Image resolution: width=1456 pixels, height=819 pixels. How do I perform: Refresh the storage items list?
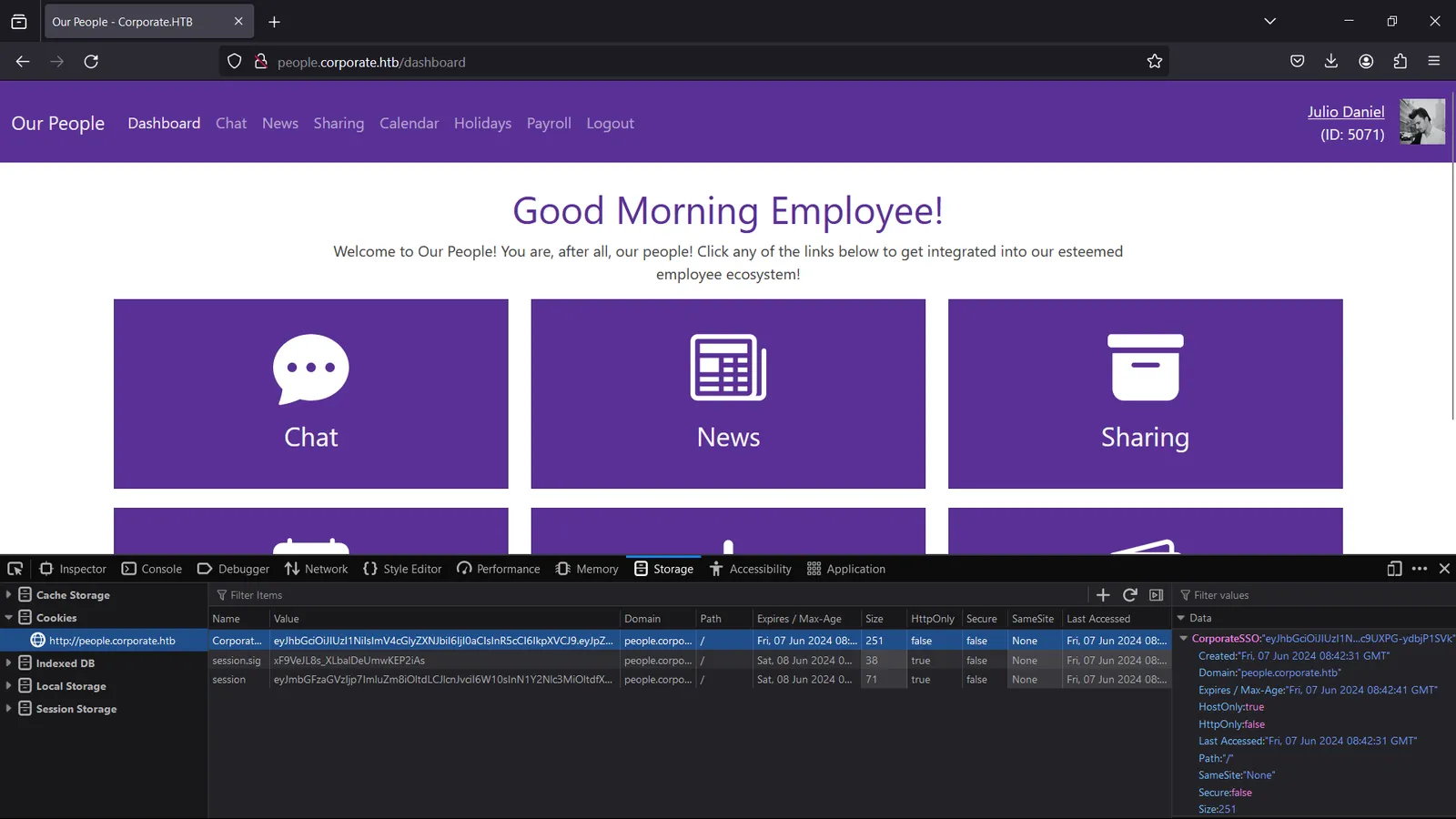(x=1130, y=595)
